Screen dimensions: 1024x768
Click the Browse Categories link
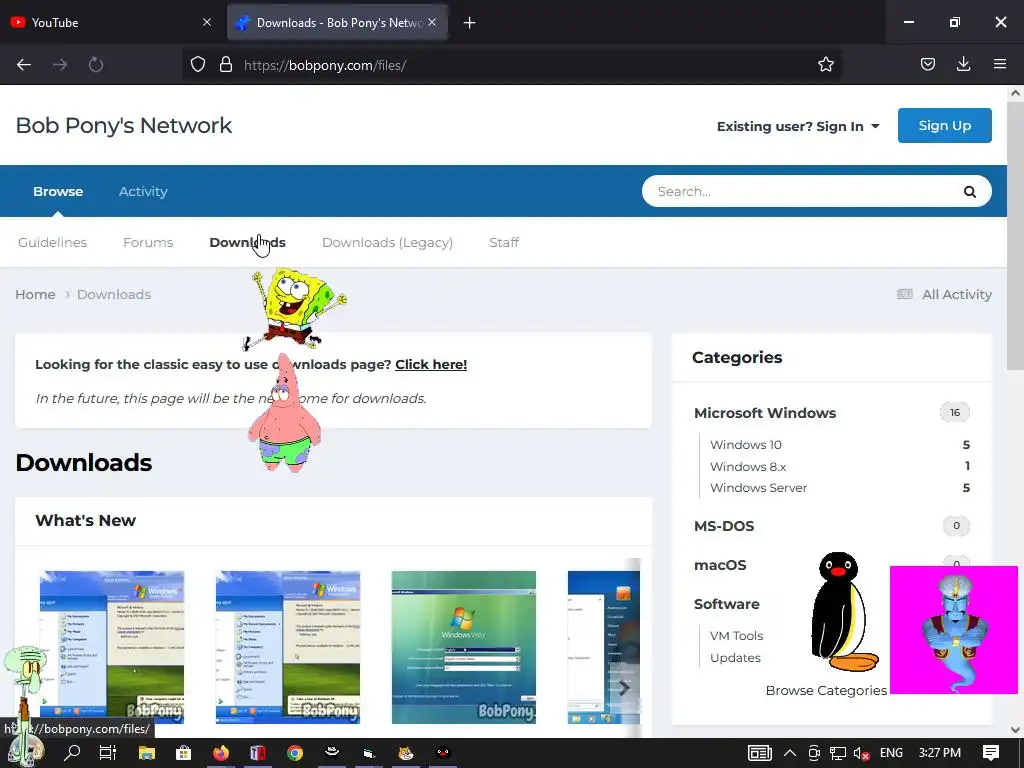tap(826, 690)
